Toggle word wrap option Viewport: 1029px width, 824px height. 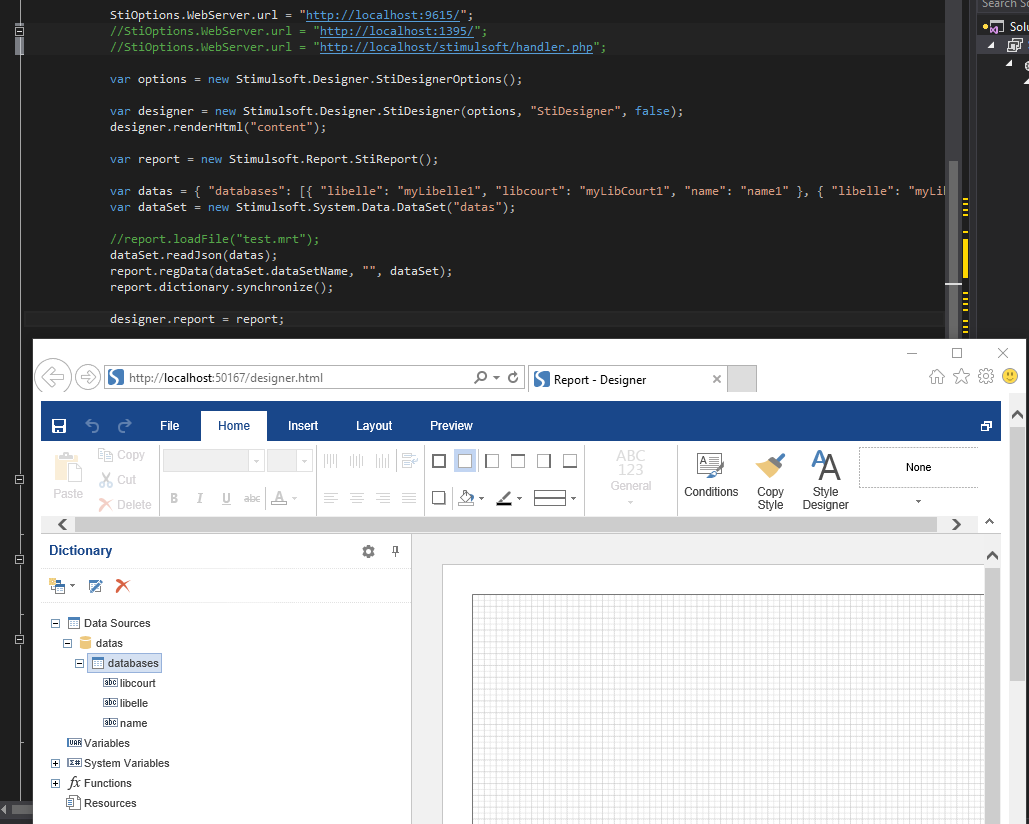point(410,461)
